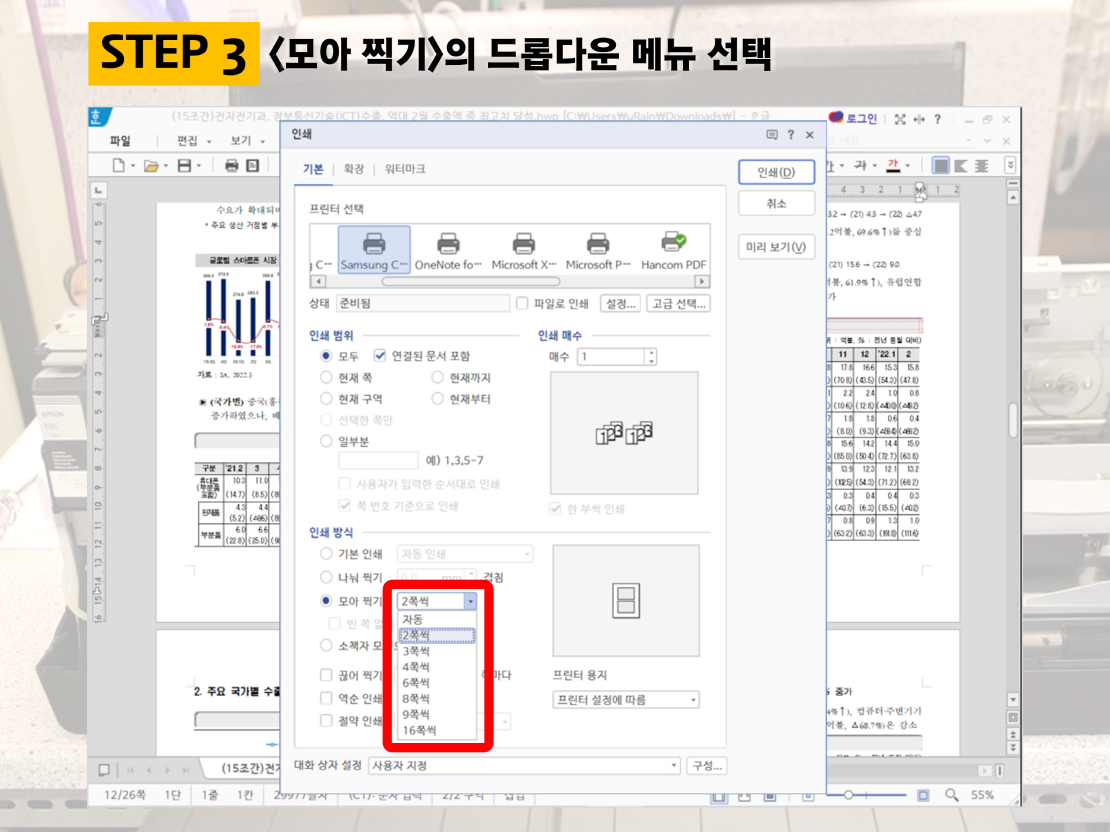
Task: Click the zoom slider handle in status bar
Action: 848,794
